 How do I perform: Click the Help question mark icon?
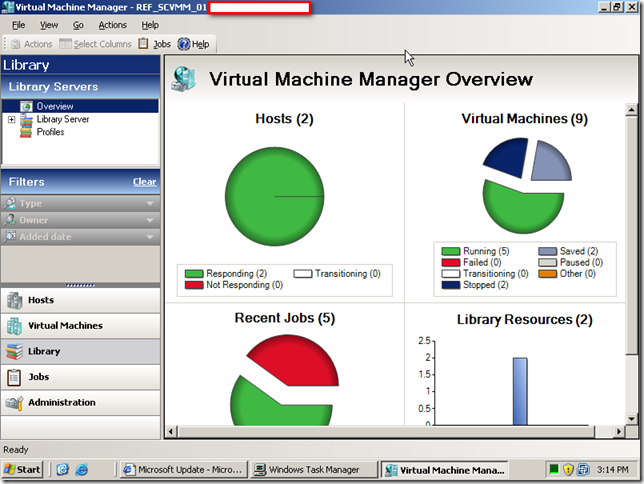pos(184,44)
